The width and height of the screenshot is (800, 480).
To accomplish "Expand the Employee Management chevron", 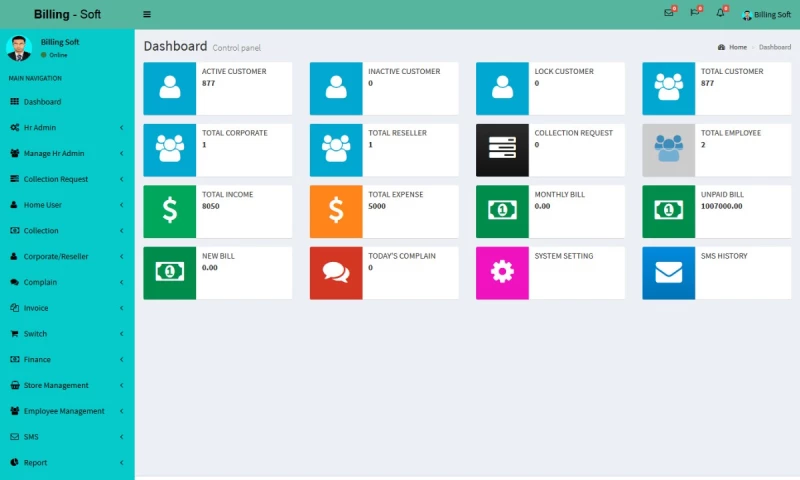I will pos(121,411).
